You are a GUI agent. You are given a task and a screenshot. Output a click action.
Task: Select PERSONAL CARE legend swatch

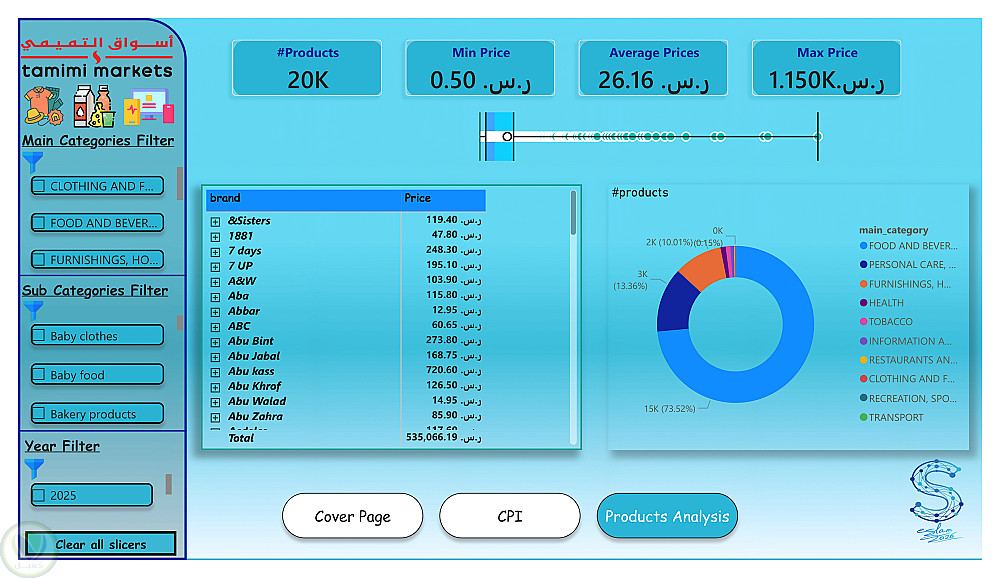tap(864, 264)
